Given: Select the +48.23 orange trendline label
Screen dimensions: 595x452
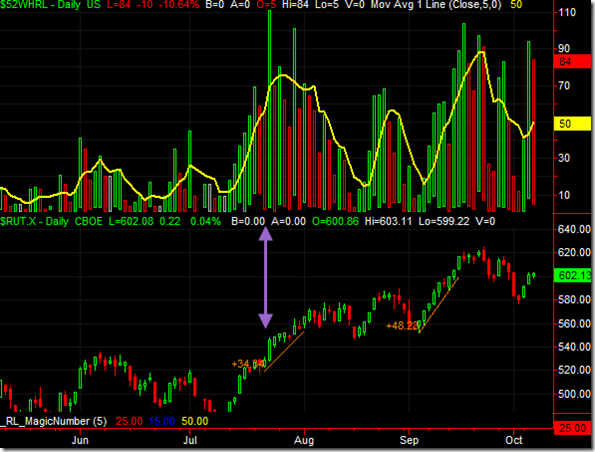Looking at the screenshot, I should point(402,325).
